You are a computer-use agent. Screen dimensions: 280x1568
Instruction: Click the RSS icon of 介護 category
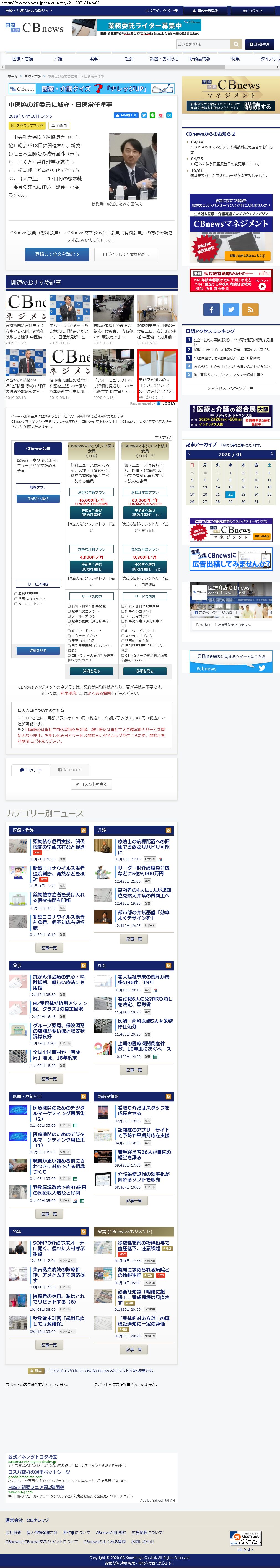[168, 830]
